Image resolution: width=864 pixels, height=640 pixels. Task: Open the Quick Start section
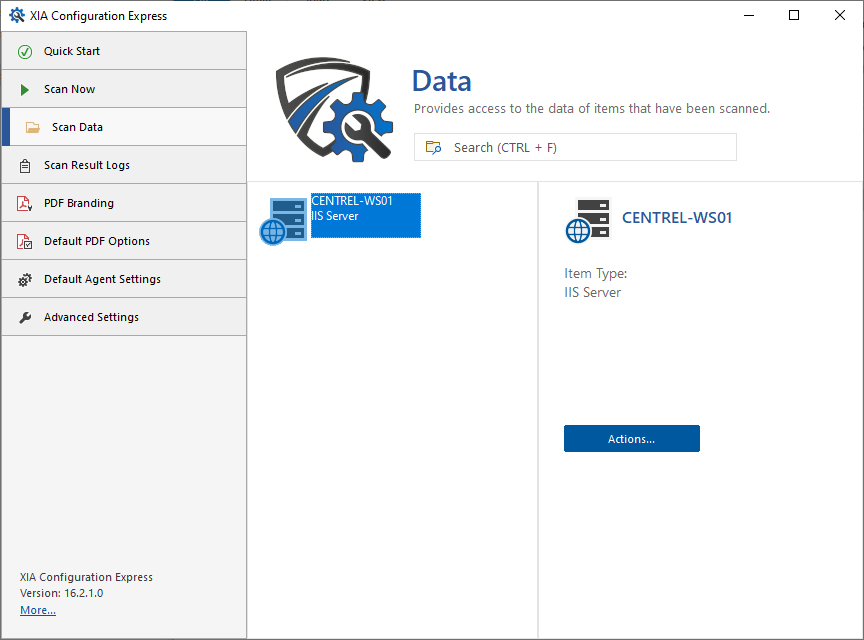pyautogui.click(x=124, y=51)
